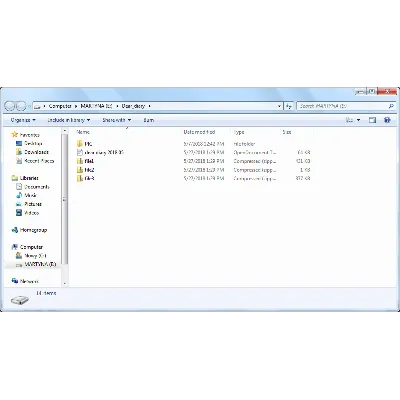Screen dimensions: 400x400
Task: Click the navigation pane scroll down arrow
Action: point(65,284)
